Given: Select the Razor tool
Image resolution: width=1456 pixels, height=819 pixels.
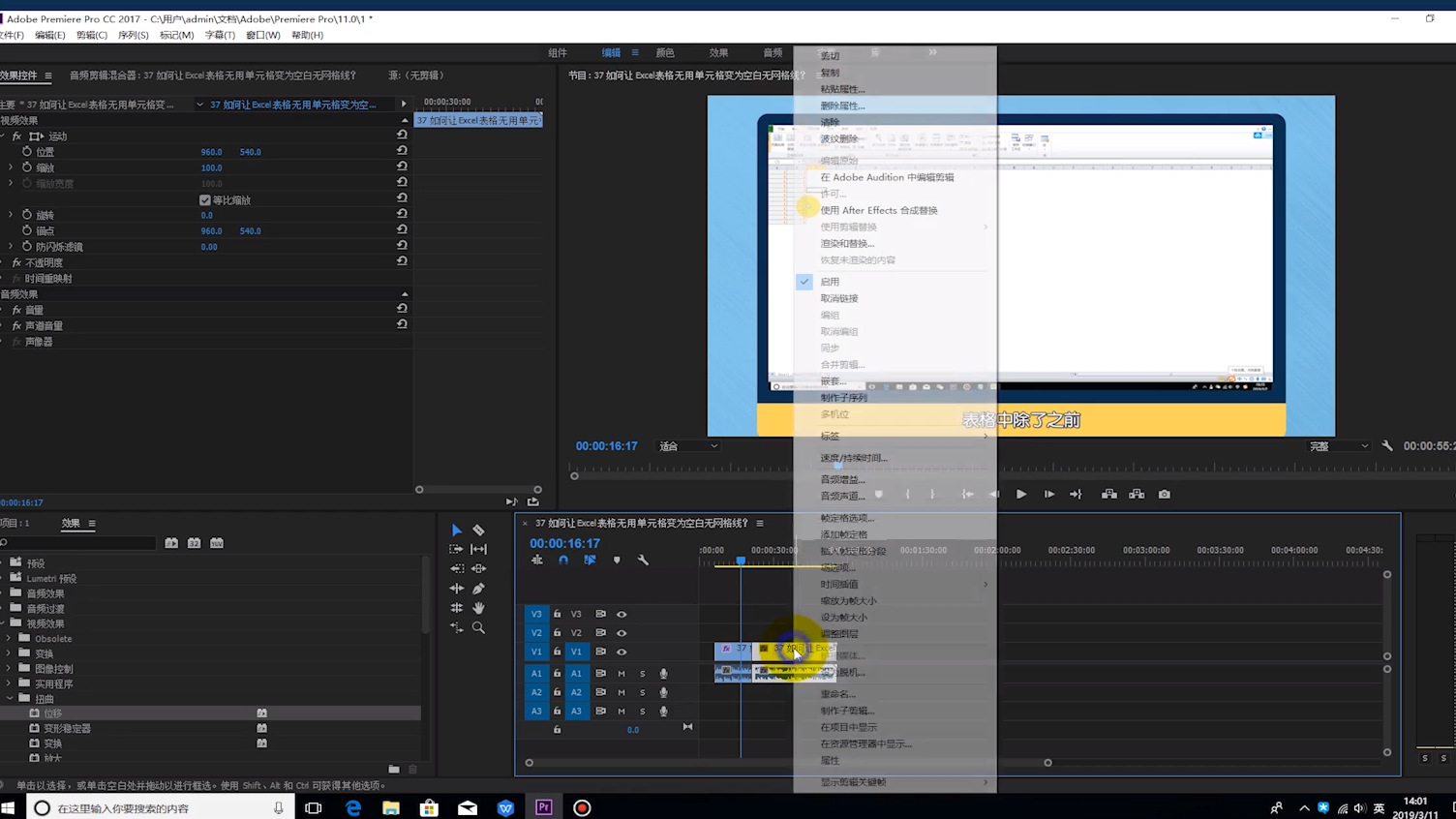Looking at the screenshot, I should 478,531.
